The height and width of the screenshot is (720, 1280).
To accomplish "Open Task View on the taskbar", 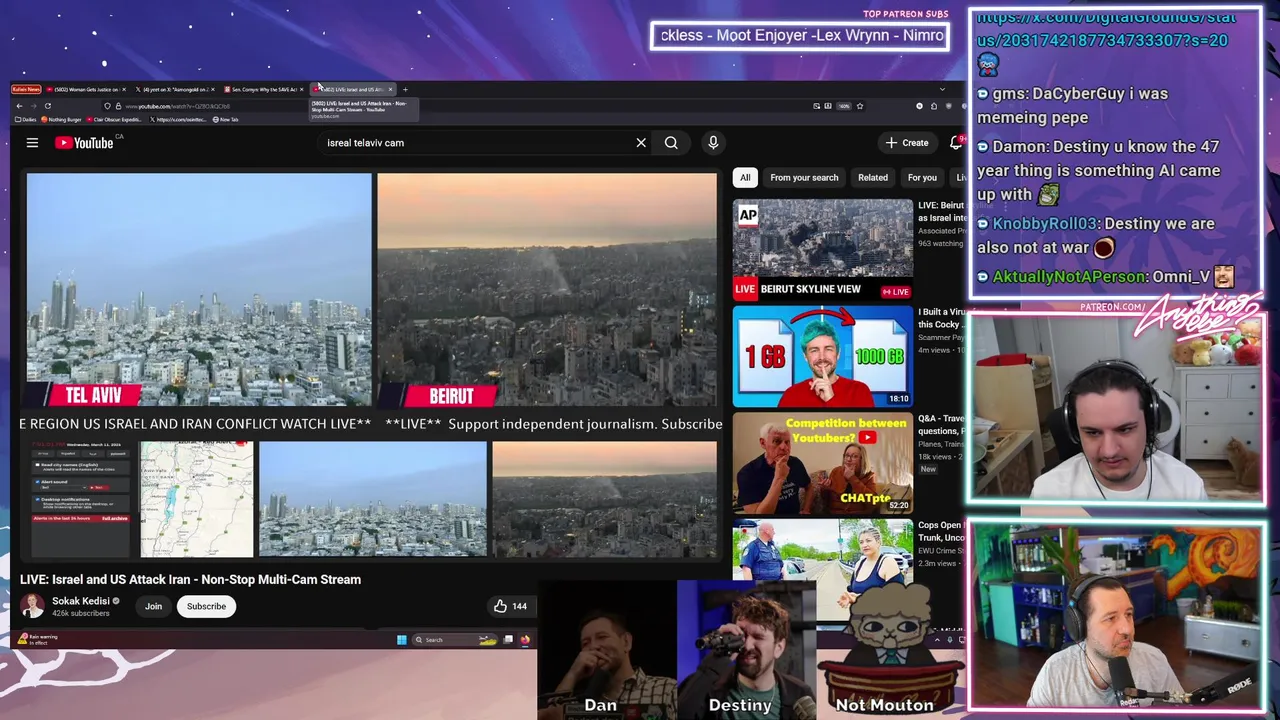I will tap(508, 640).
